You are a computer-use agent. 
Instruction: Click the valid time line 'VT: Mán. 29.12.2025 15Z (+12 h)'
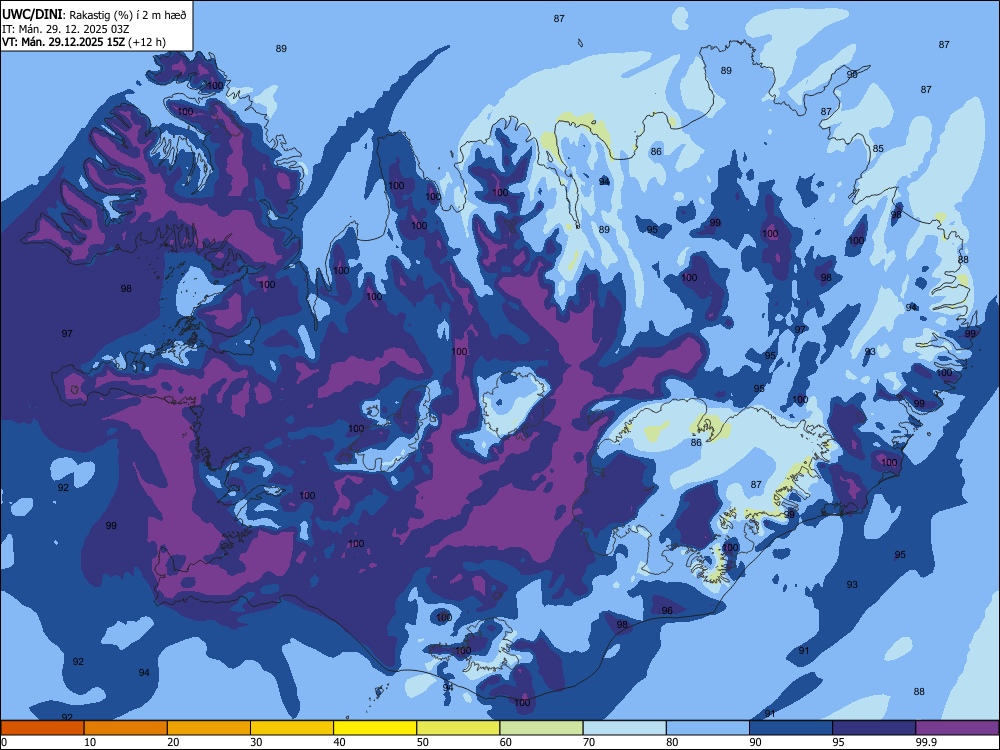[x=84, y=42]
